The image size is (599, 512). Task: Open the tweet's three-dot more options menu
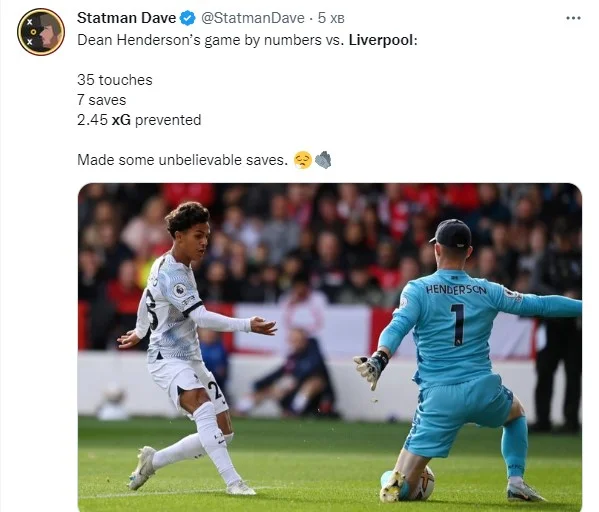[x=573, y=18]
